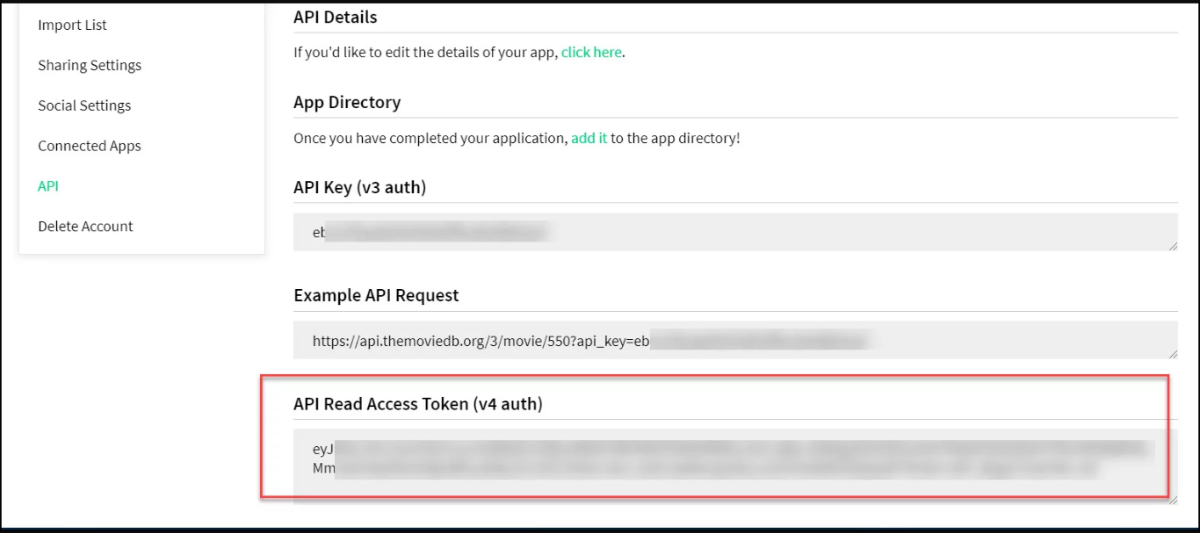Click the 'API Details' heading
Viewport: 1200px width, 533px height.
335,17
